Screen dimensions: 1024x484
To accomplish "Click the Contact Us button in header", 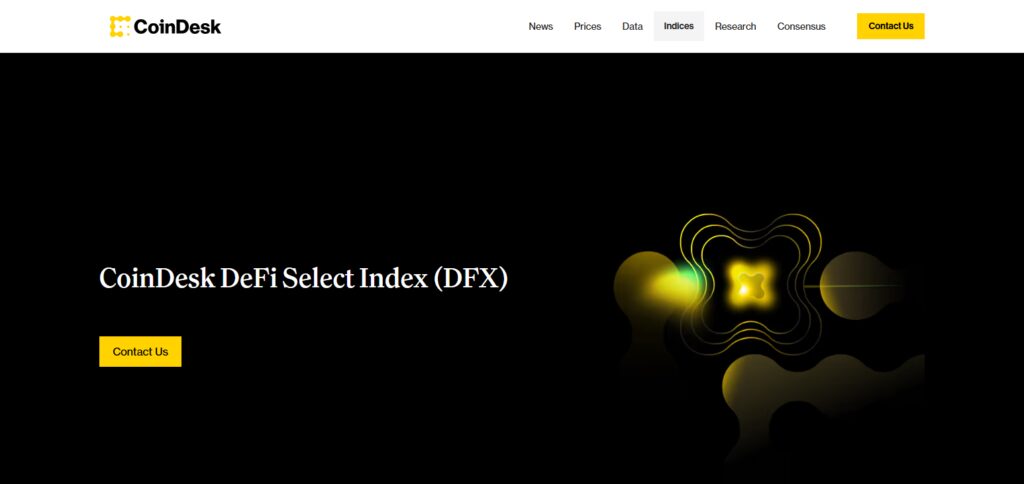I will click(891, 26).
